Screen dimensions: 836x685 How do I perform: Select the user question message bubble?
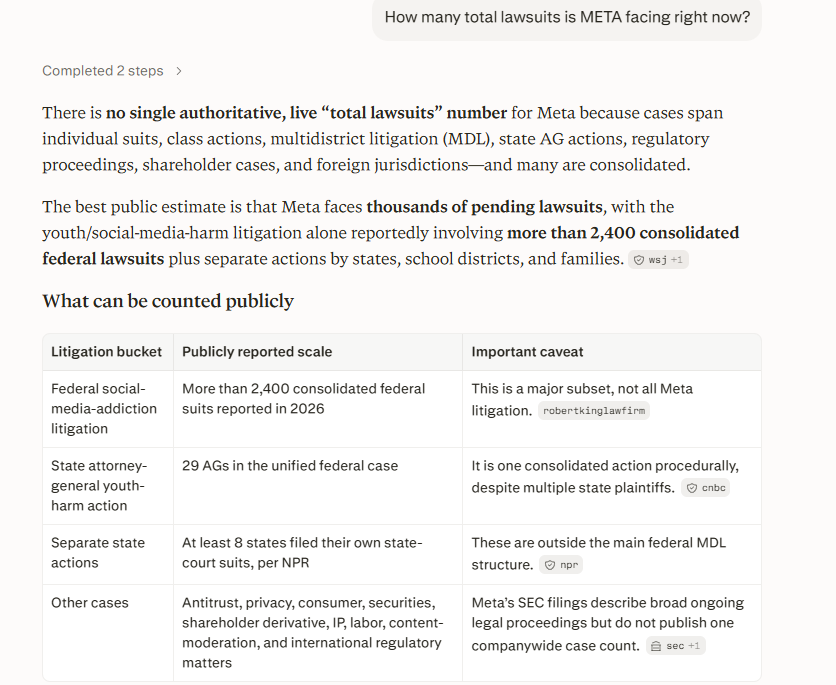click(567, 18)
